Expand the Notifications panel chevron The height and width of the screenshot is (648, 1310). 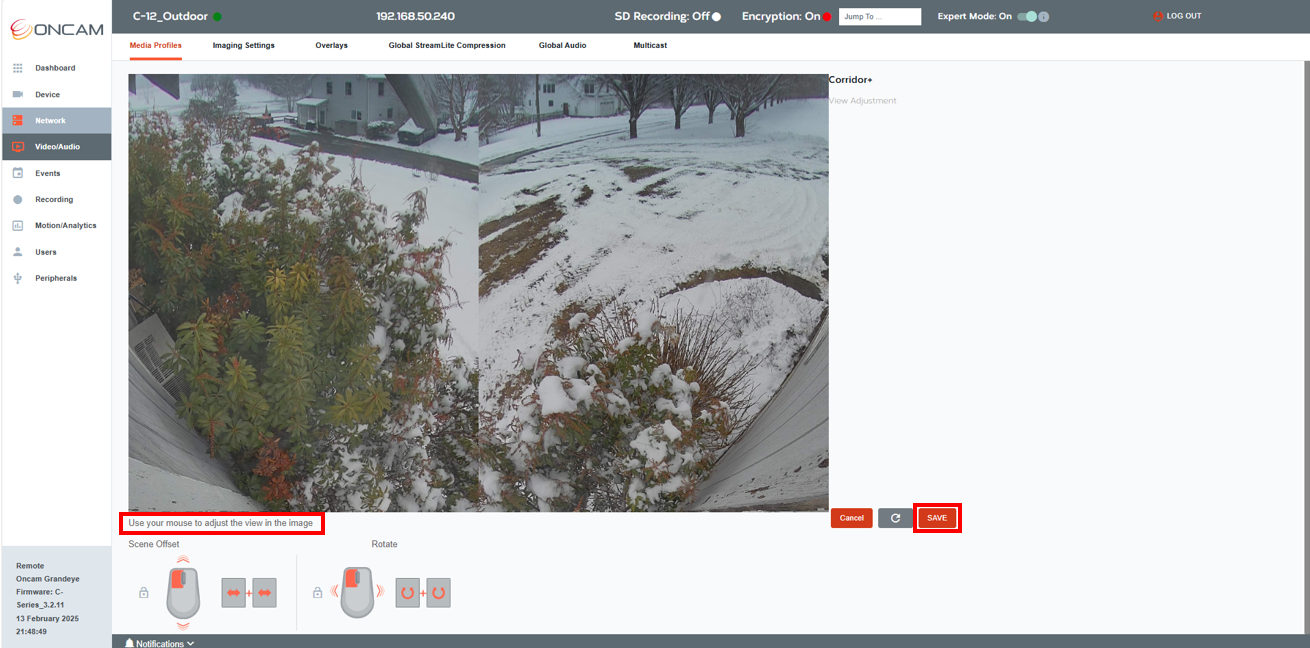click(190, 644)
